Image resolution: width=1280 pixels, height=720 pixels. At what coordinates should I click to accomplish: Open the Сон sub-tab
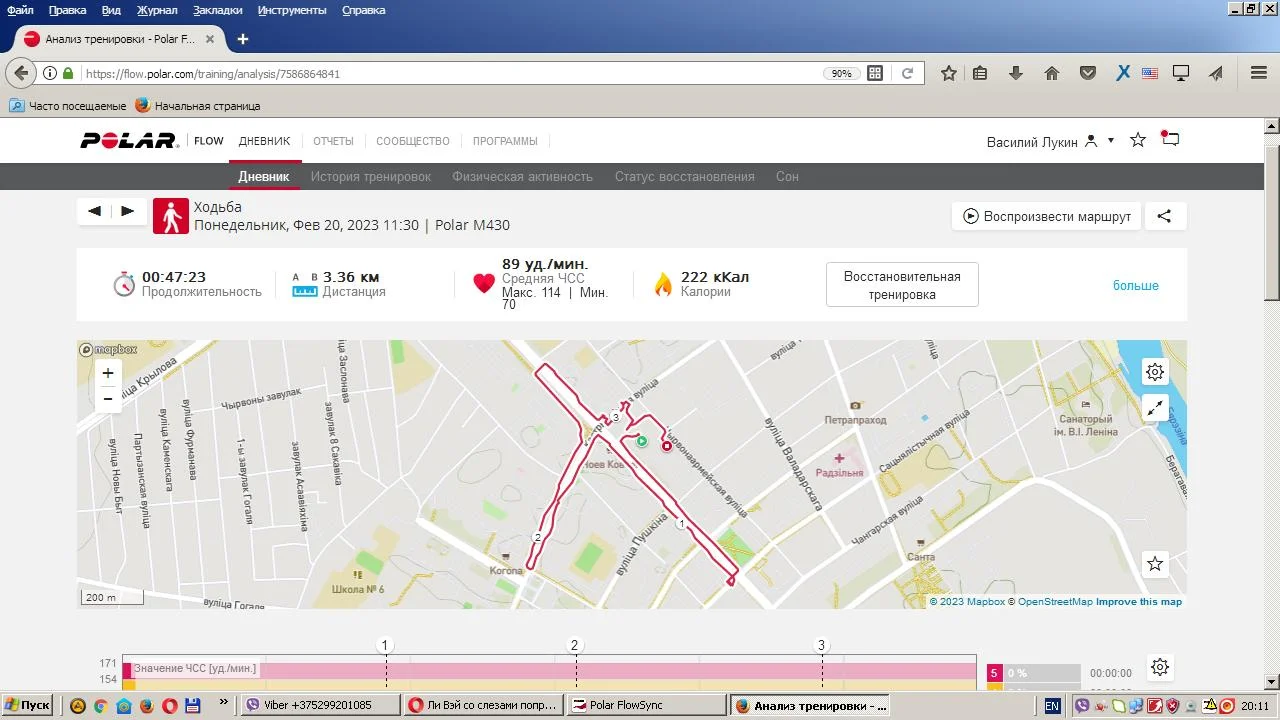coord(787,177)
